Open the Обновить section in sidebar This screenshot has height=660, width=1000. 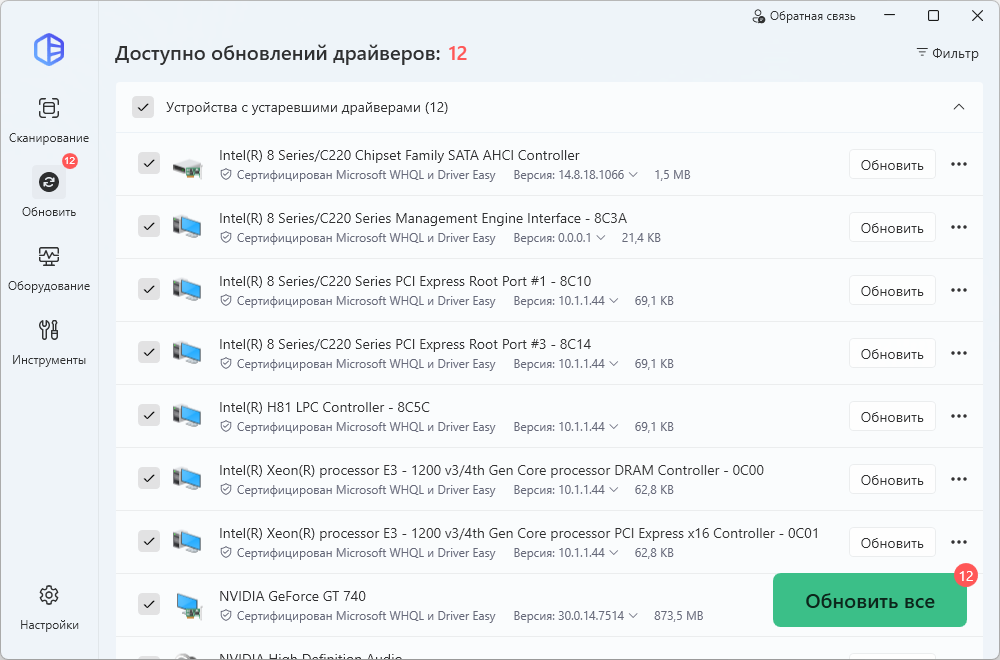pyautogui.click(x=49, y=193)
